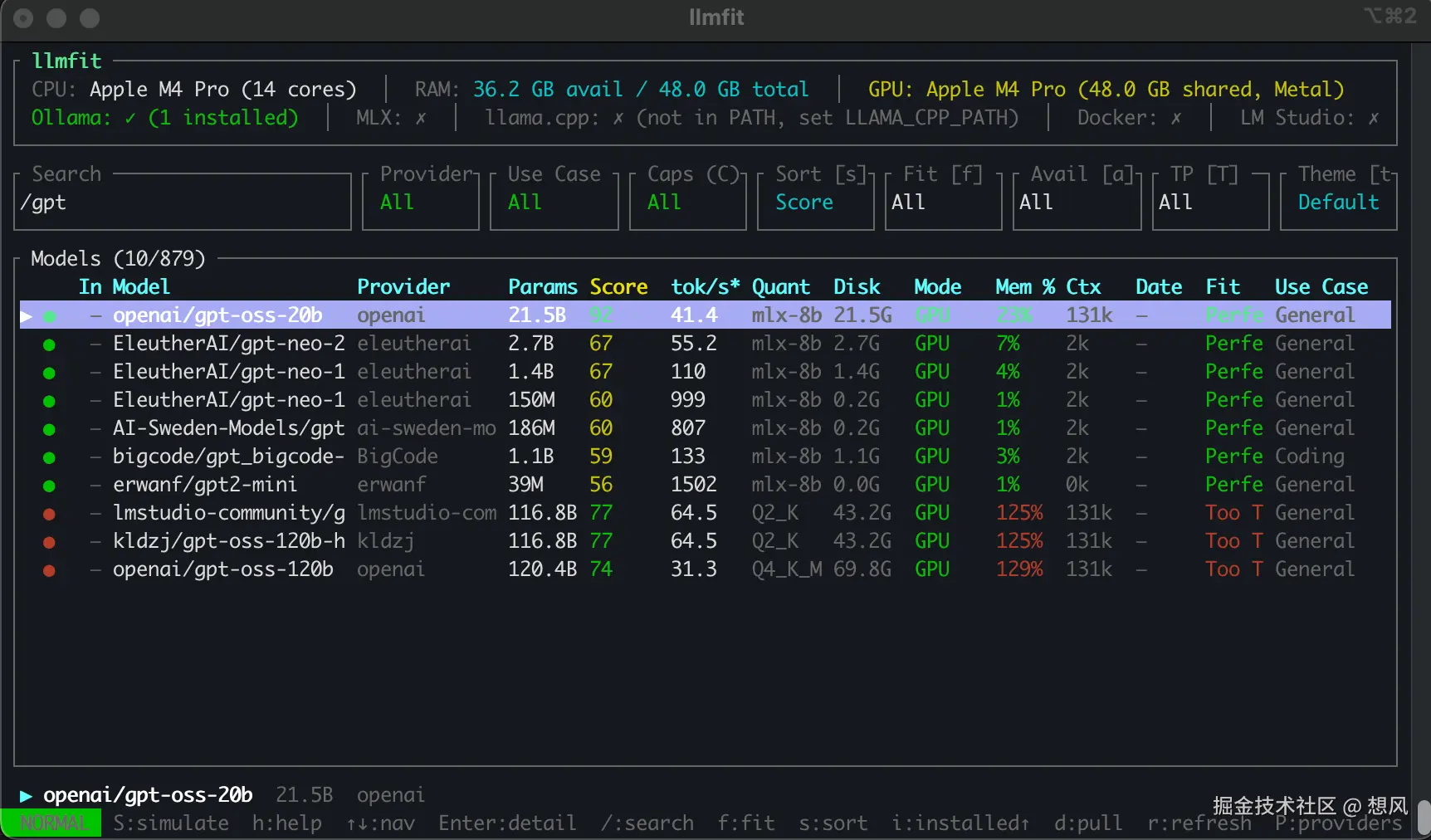Click the Quant column header
Image resolution: width=1431 pixels, height=840 pixels.
tap(781, 287)
